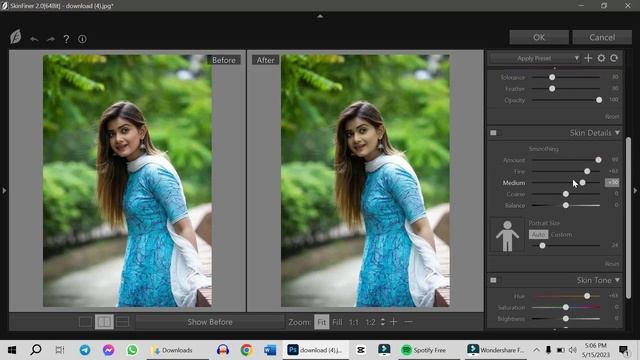The height and width of the screenshot is (360, 640).
Task: Open the taskbar search icon
Action: 36,350
